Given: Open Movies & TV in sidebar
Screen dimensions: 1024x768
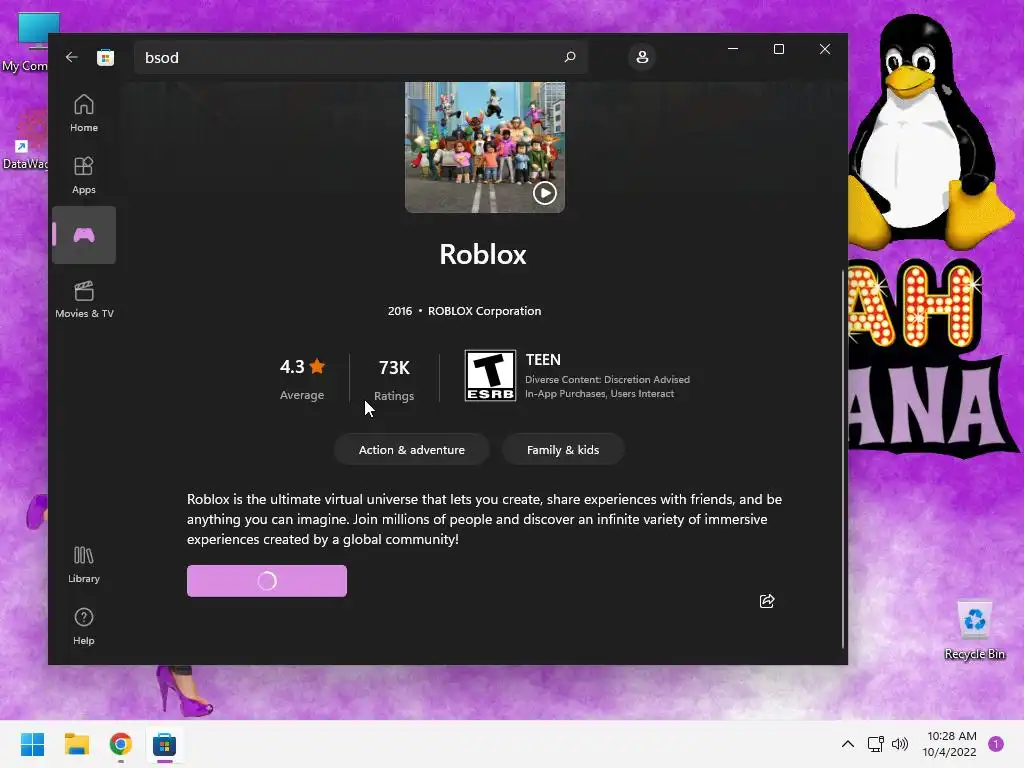Looking at the screenshot, I should click(84, 299).
